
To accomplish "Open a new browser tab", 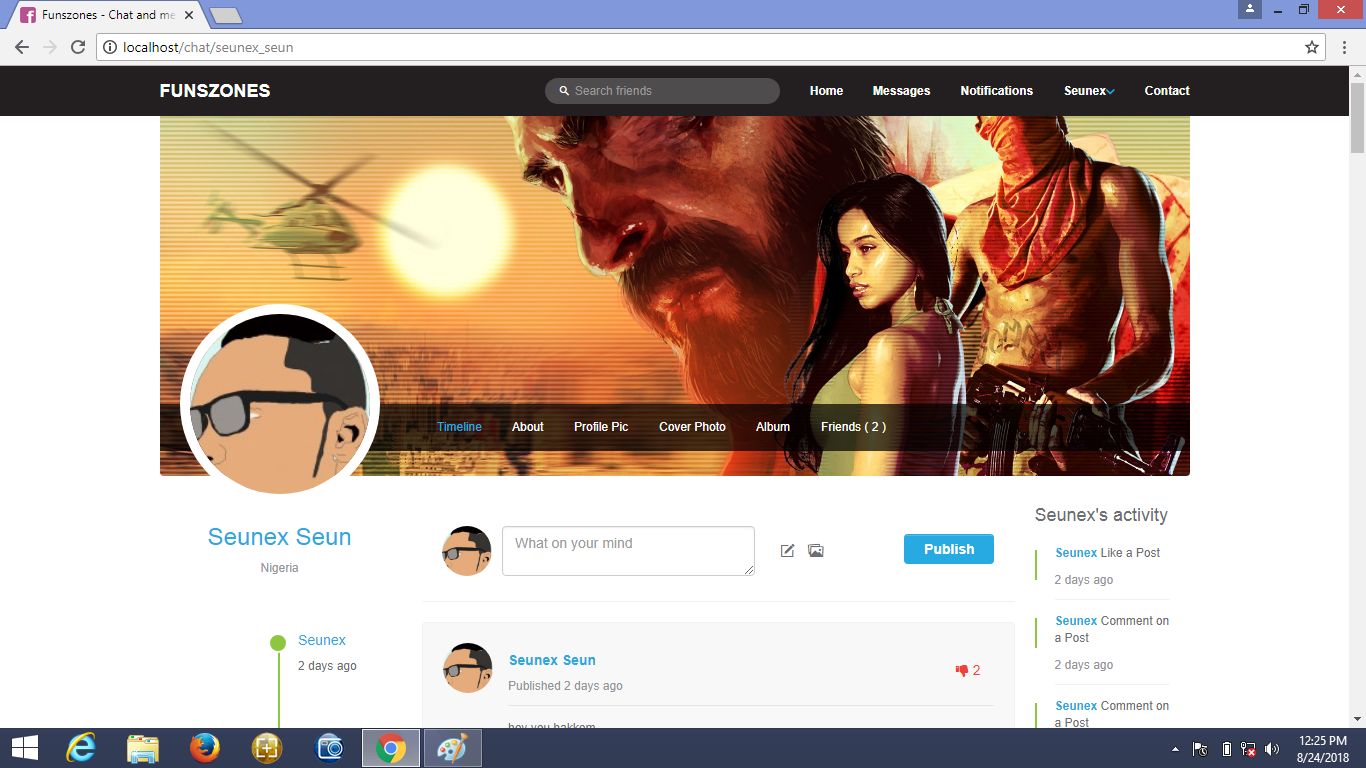I will tap(226, 16).
